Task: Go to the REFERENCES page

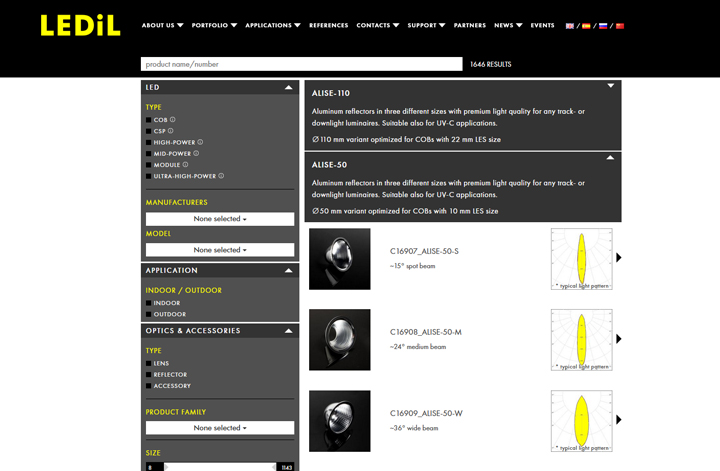Action: click(x=328, y=25)
